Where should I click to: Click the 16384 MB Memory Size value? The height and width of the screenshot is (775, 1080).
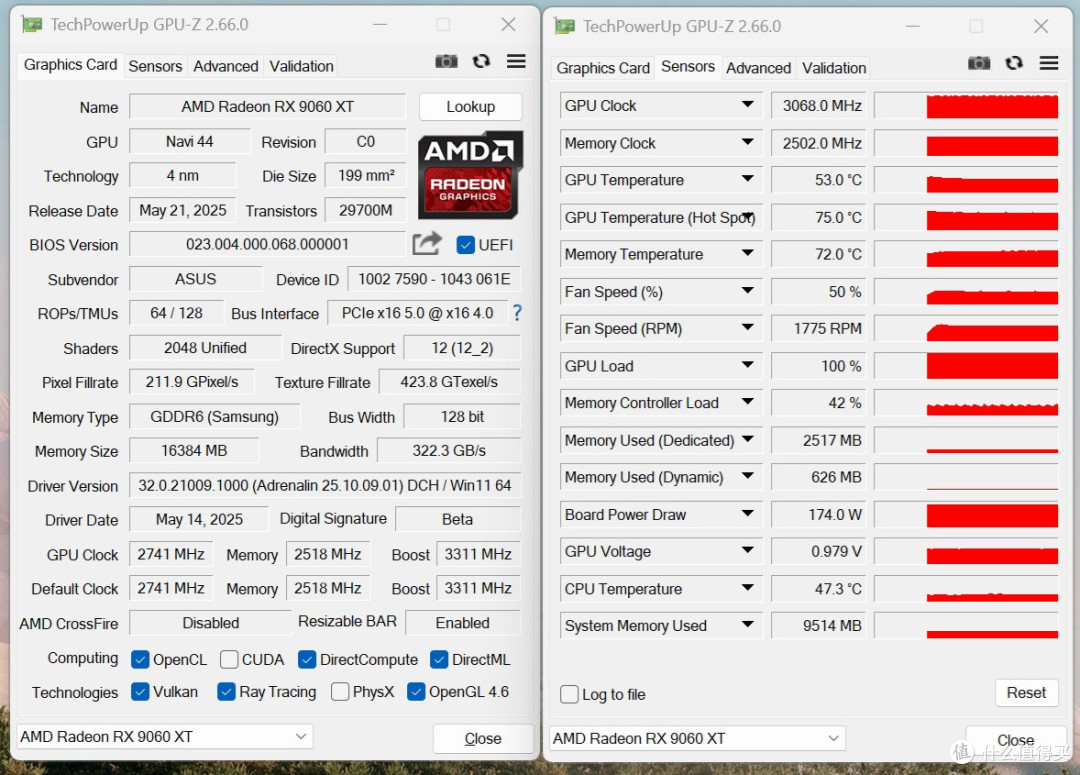pos(194,451)
